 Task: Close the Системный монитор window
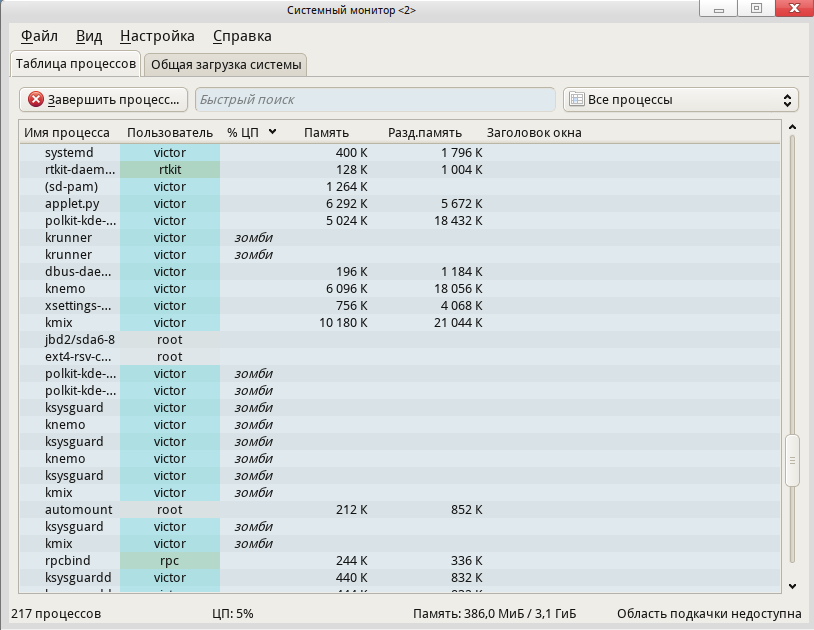click(793, 9)
